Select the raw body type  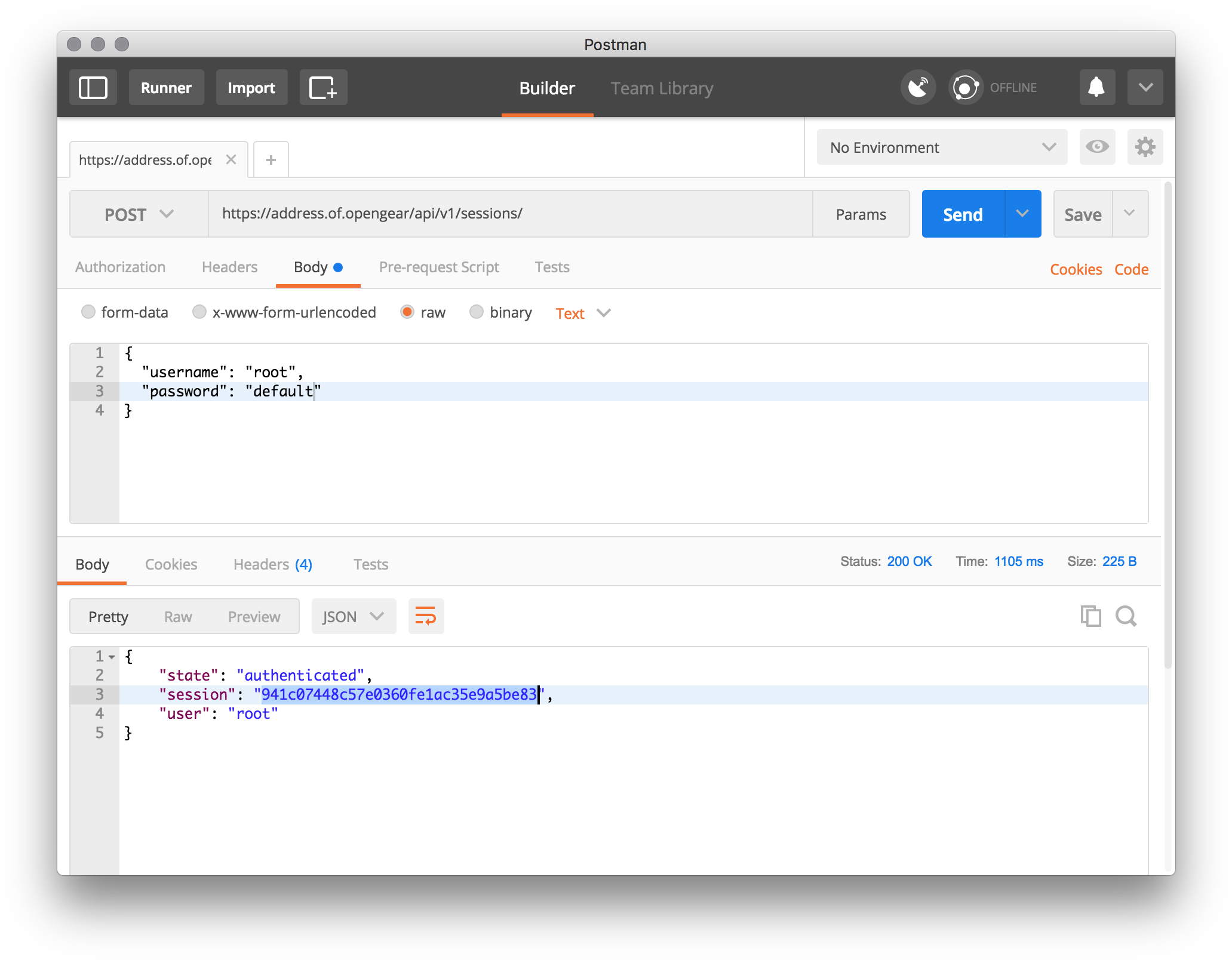pyautogui.click(x=407, y=312)
